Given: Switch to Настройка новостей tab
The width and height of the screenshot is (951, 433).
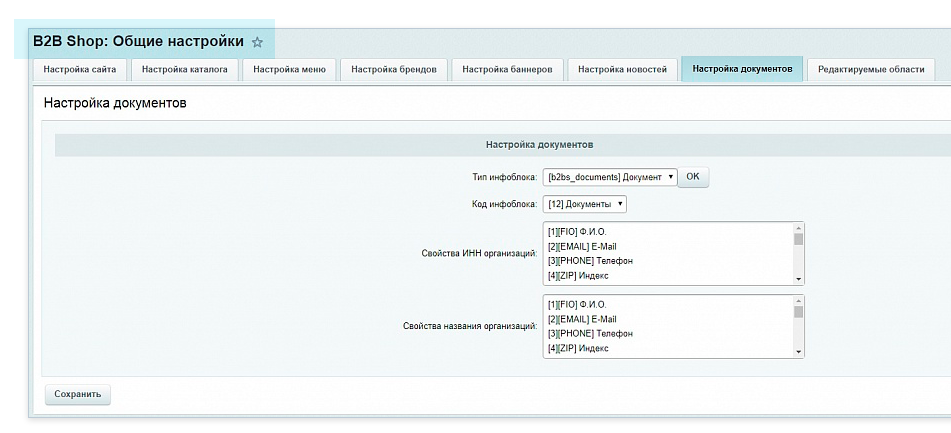Looking at the screenshot, I should click(622, 70).
